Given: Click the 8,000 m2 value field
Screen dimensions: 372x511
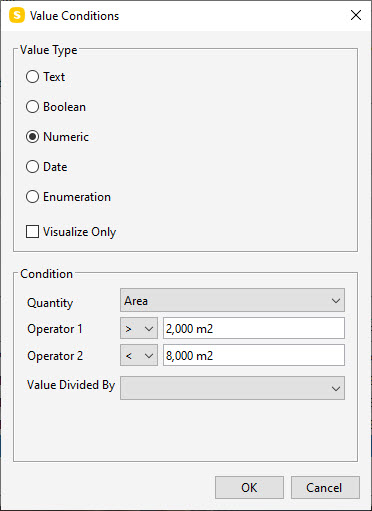Looking at the screenshot, I should (x=254, y=355).
